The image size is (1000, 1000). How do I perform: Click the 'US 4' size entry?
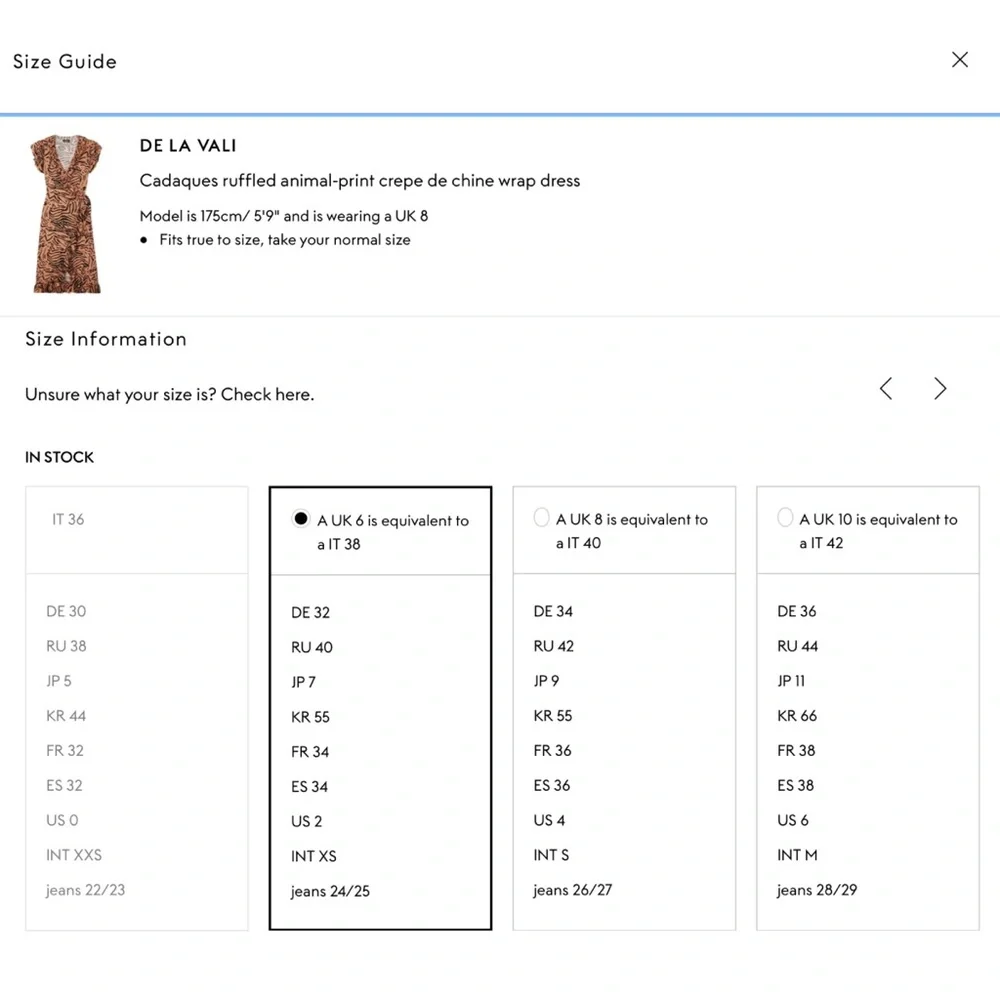pos(549,820)
